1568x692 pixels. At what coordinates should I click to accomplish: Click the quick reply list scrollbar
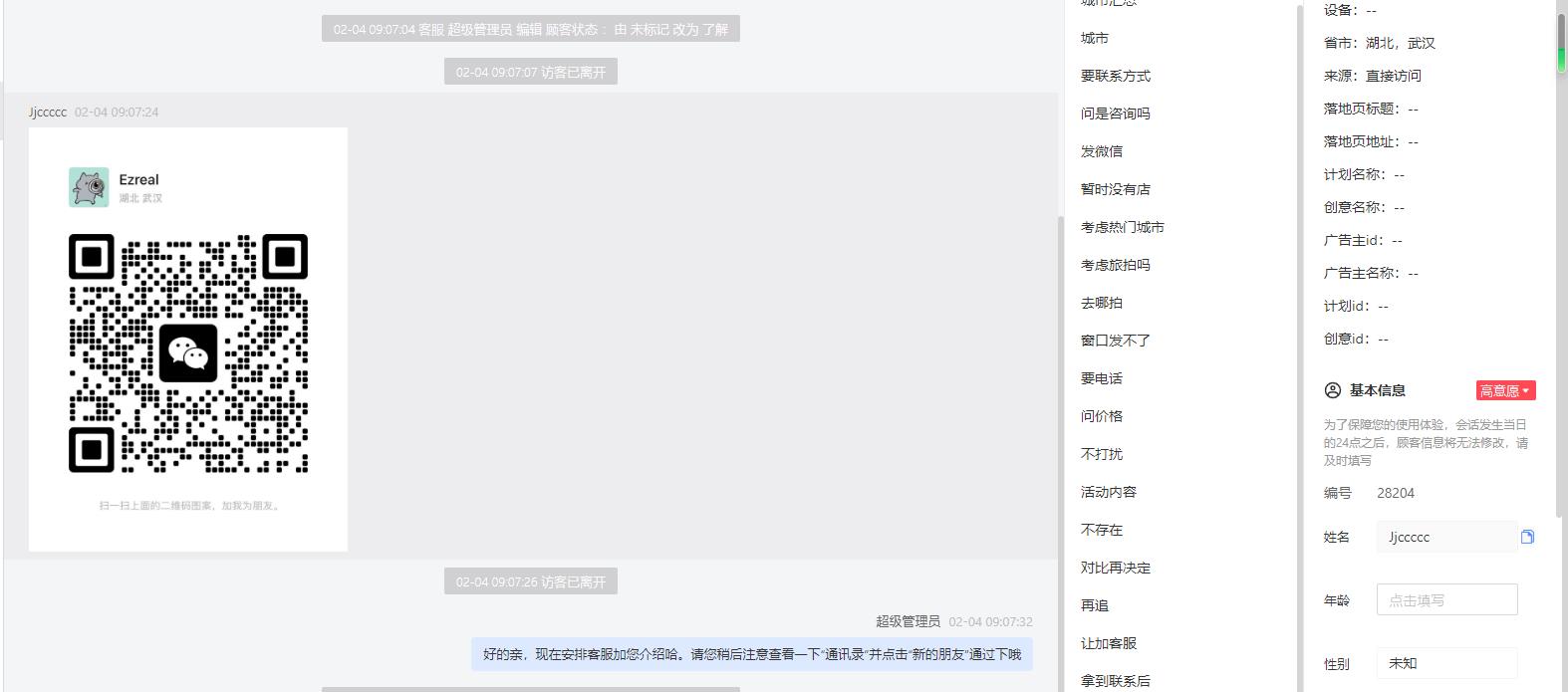pos(1299,348)
